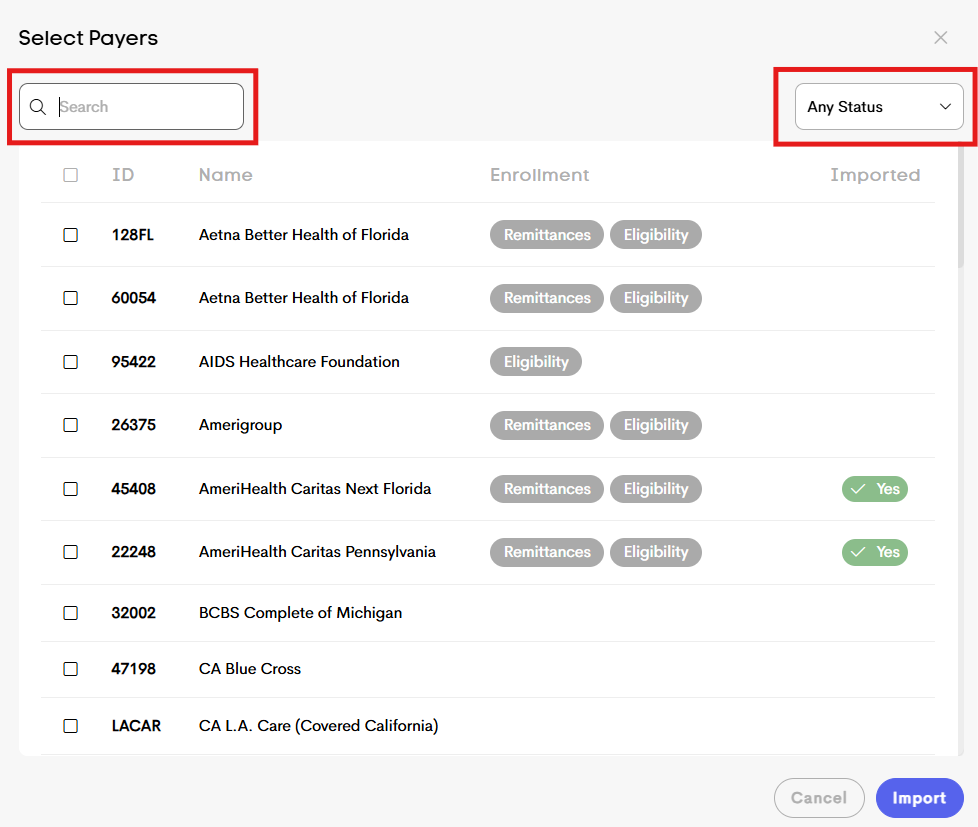Click the BCBS Complete of Michigan name
This screenshot has width=978, height=827.
click(x=301, y=613)
